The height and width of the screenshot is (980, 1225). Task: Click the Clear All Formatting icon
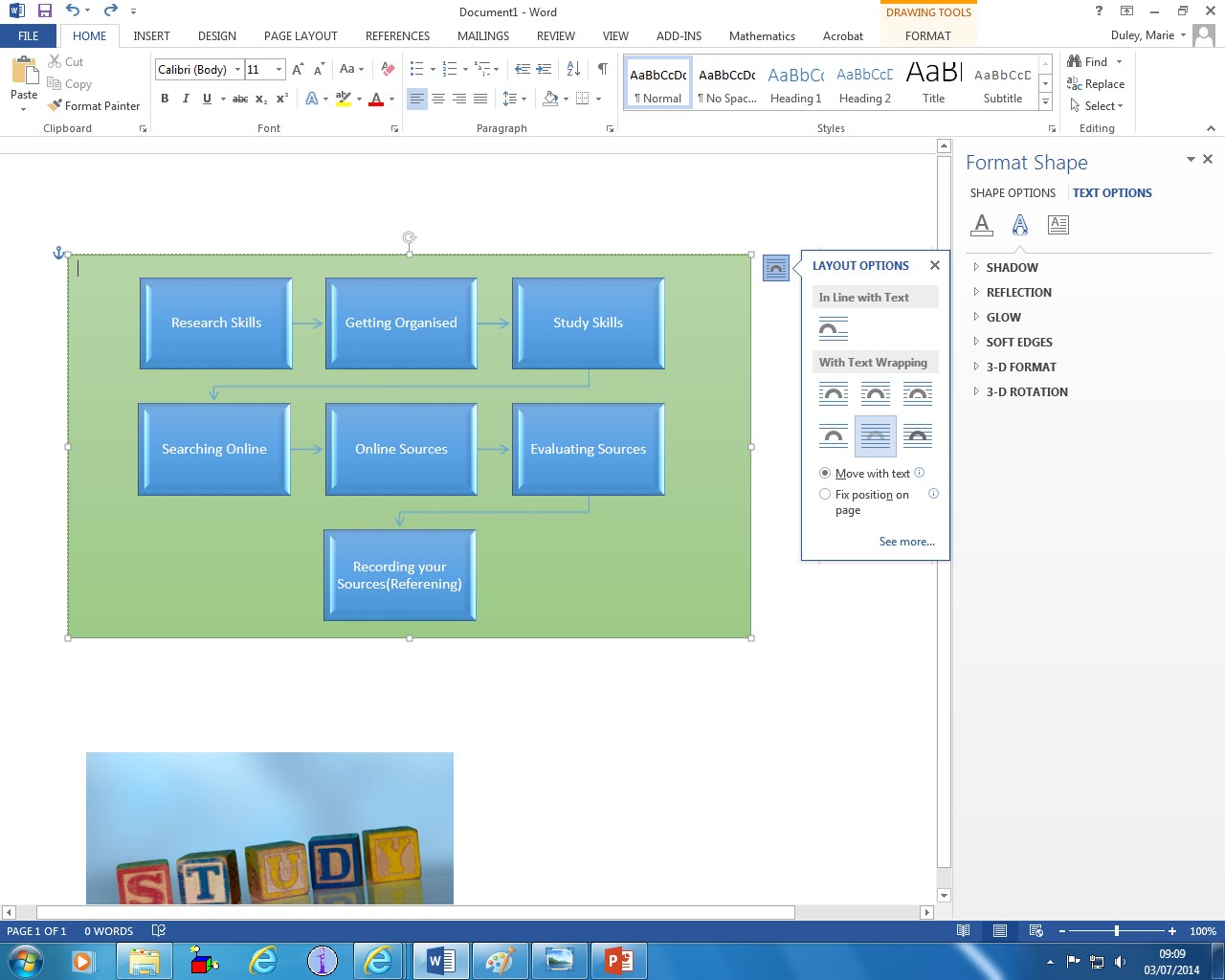tap(388, 69)
